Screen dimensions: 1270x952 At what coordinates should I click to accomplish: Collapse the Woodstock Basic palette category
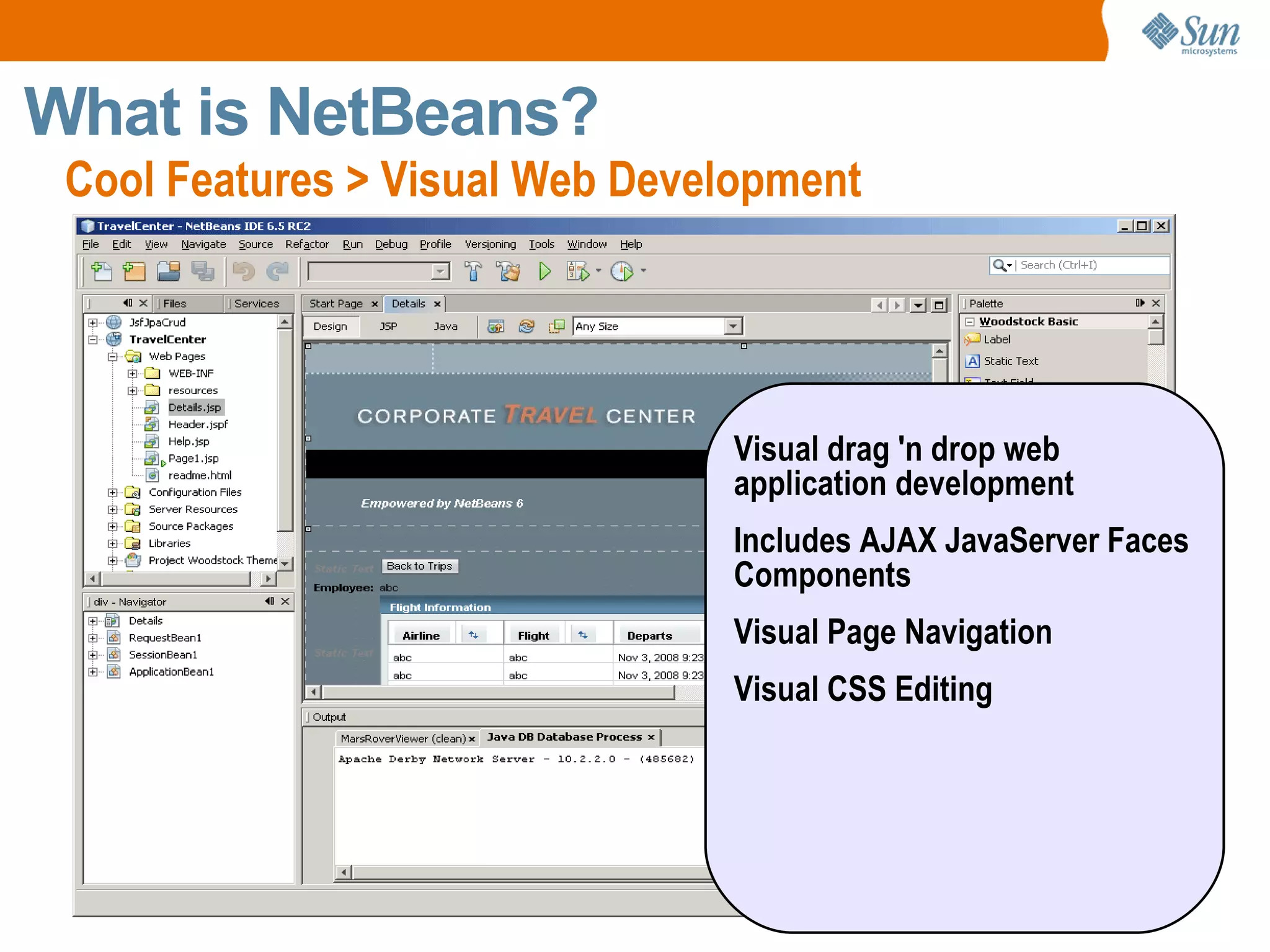click(970, 322)
